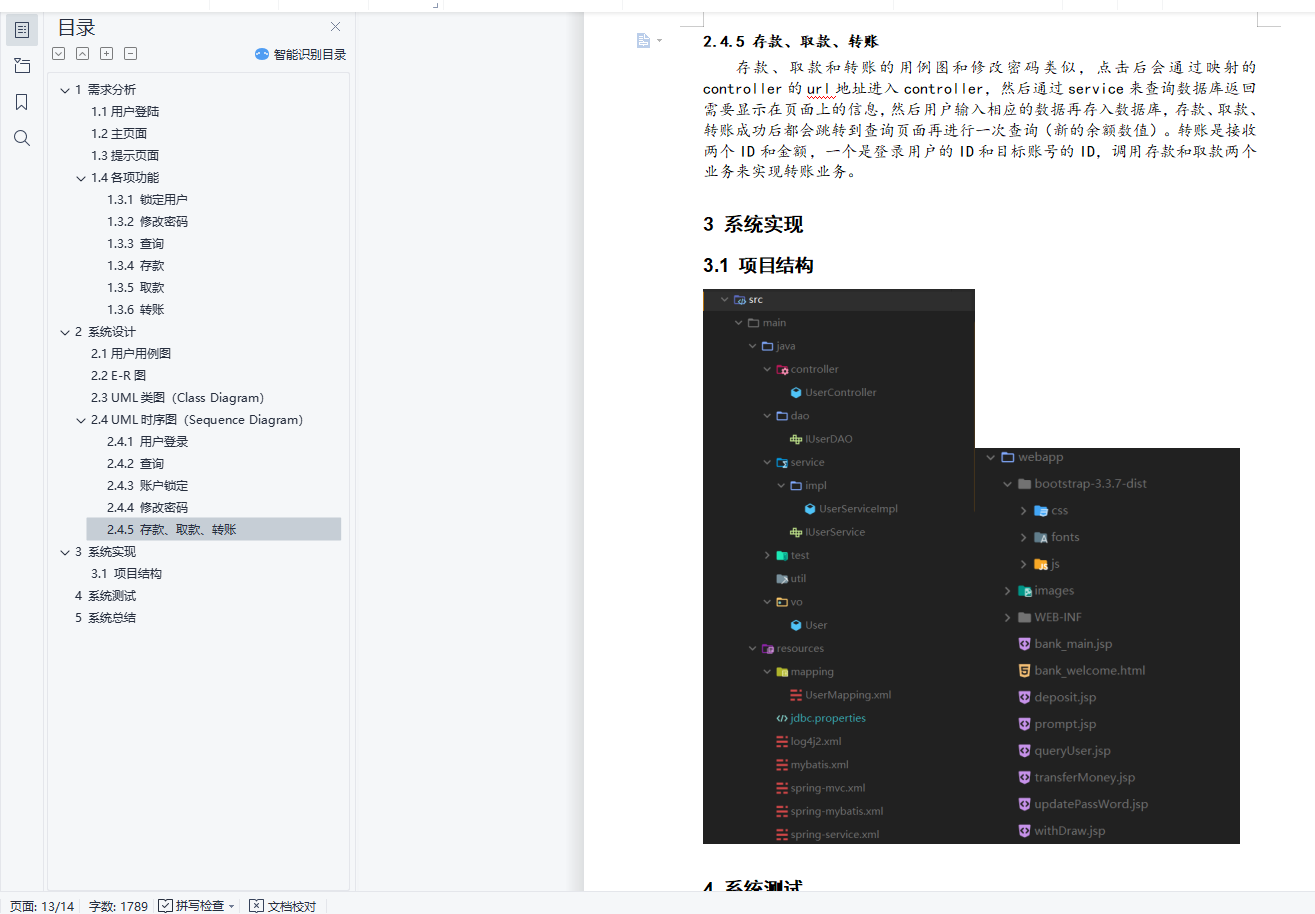The image size is (1315, 914).
Task: Click the page layout icon beside the document
Action: (x=644, y=41)
